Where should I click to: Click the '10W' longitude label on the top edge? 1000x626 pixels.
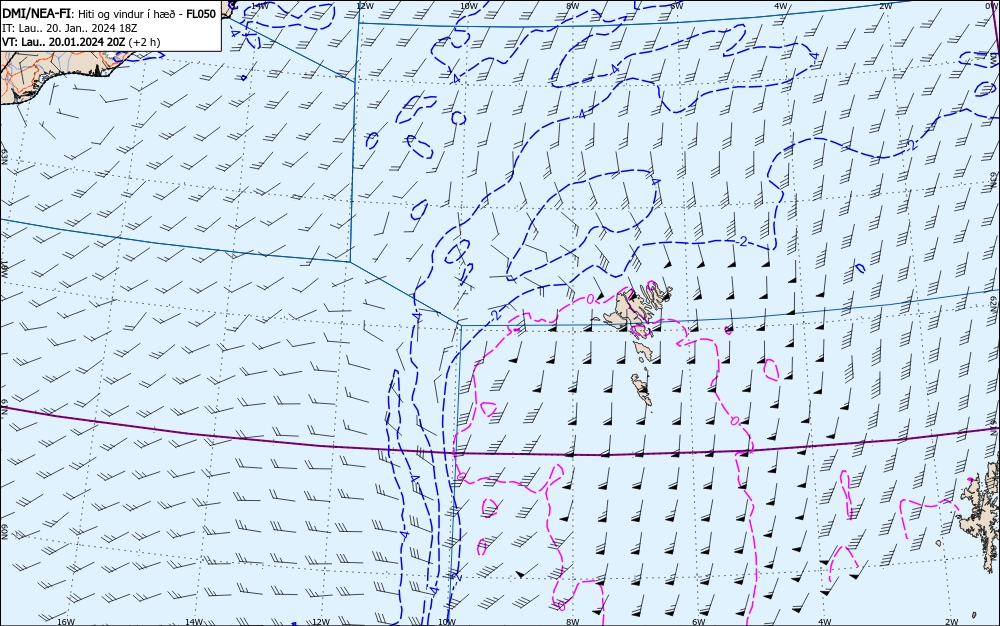469,6
